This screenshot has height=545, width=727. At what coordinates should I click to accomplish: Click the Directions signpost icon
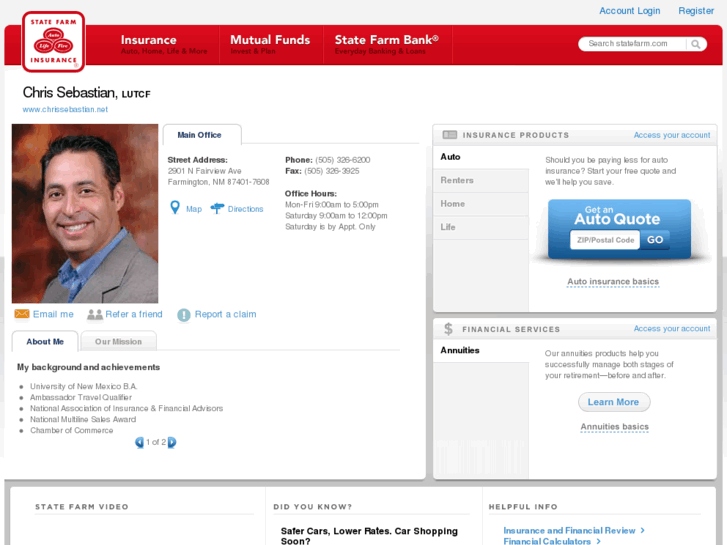pos(217,209)
